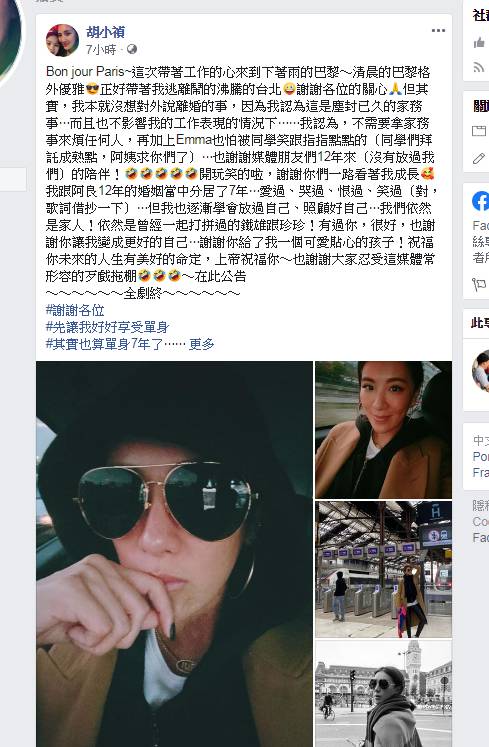
Task: Click the blue Facebook logo icon
Action: click(x=480, y=201)
